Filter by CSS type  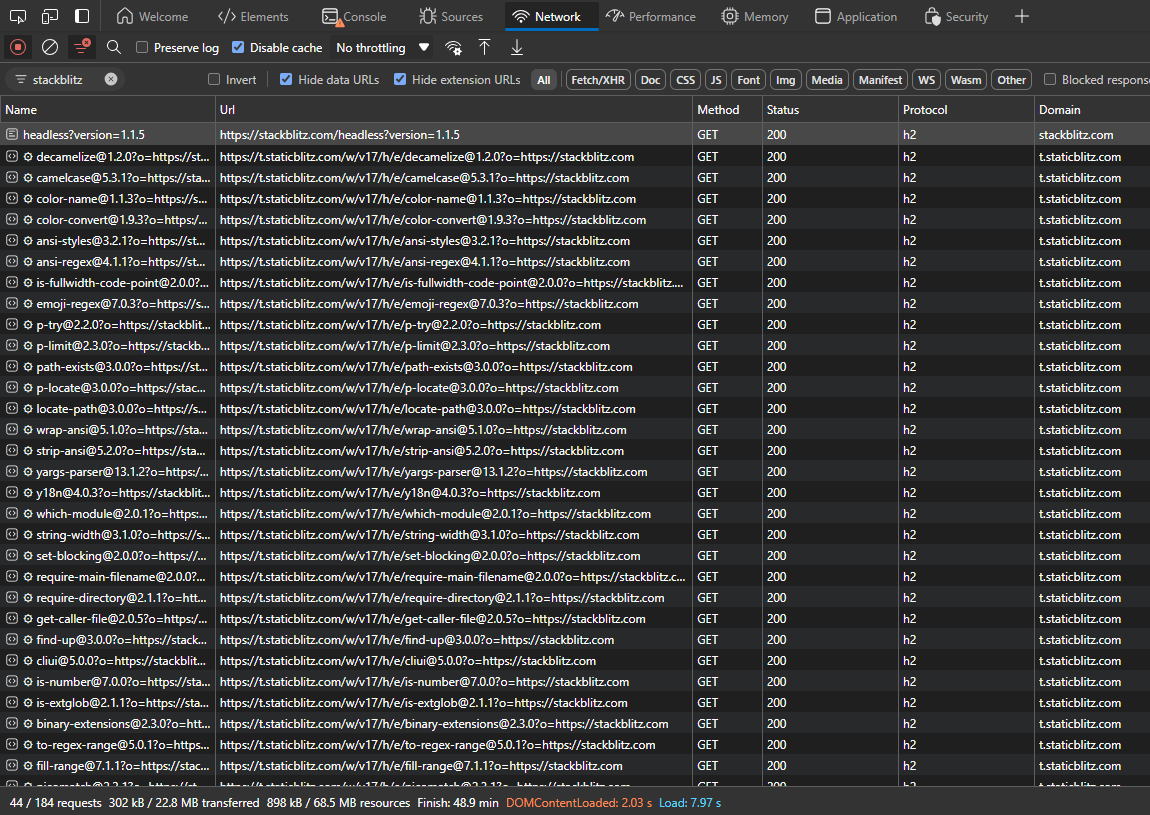686,80
